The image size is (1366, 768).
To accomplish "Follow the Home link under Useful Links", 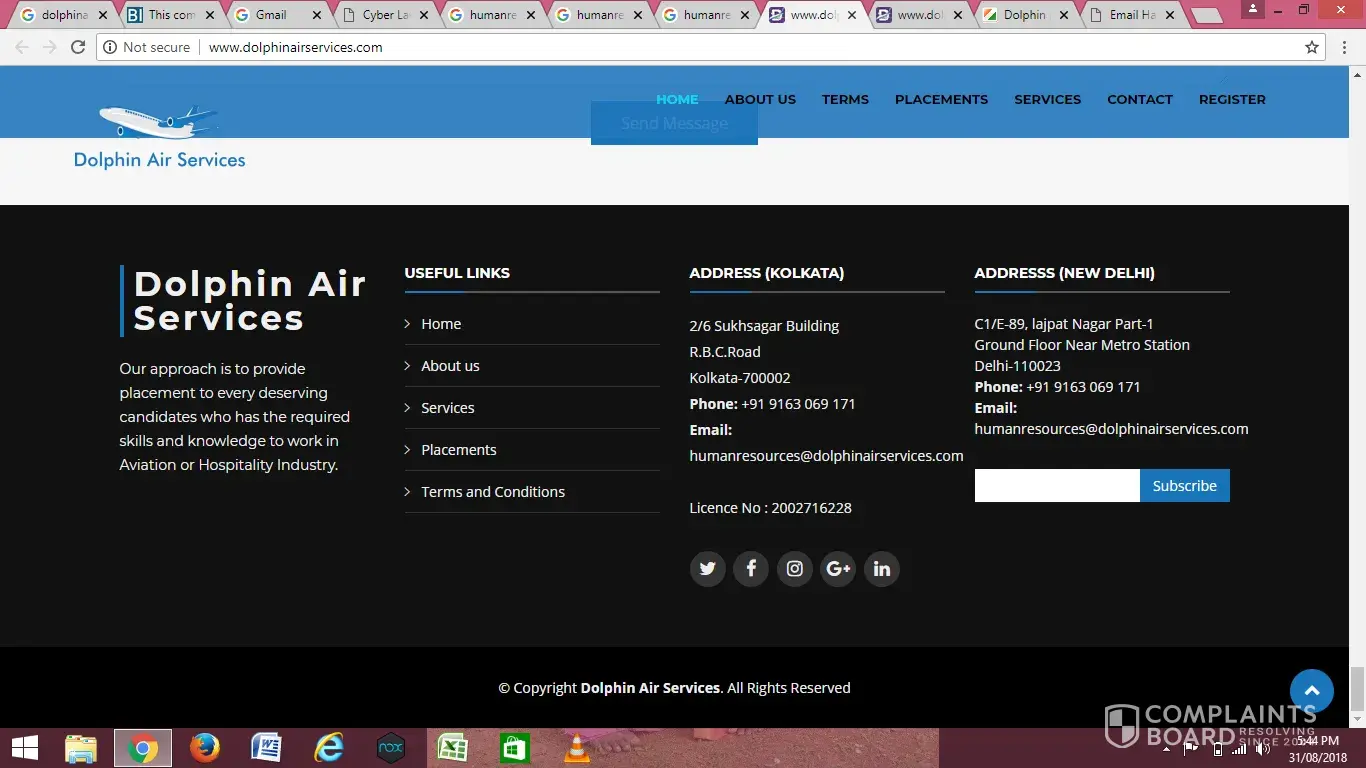I will [x=441, y=324].
